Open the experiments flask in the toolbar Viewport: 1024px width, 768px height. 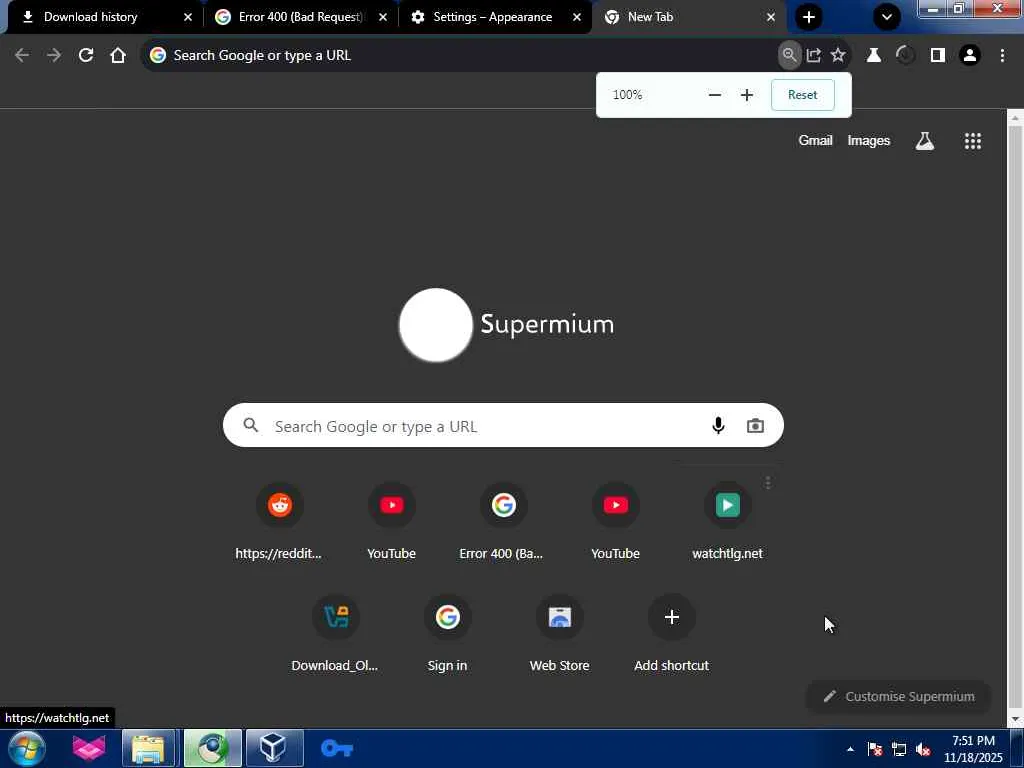(874, 56)
